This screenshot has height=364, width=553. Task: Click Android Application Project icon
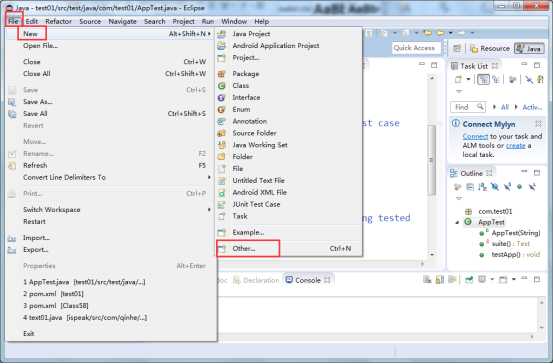tap(221, 46)
